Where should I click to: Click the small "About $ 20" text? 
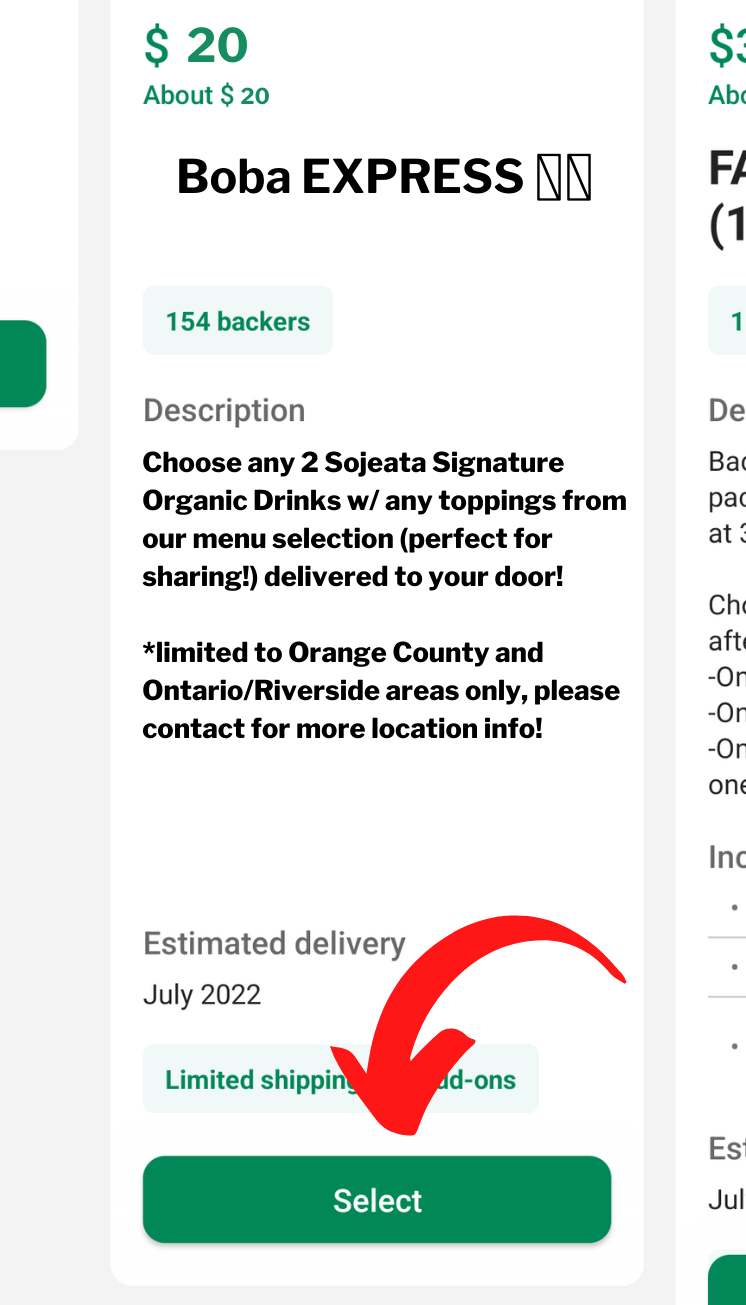(x=206, y=96)
